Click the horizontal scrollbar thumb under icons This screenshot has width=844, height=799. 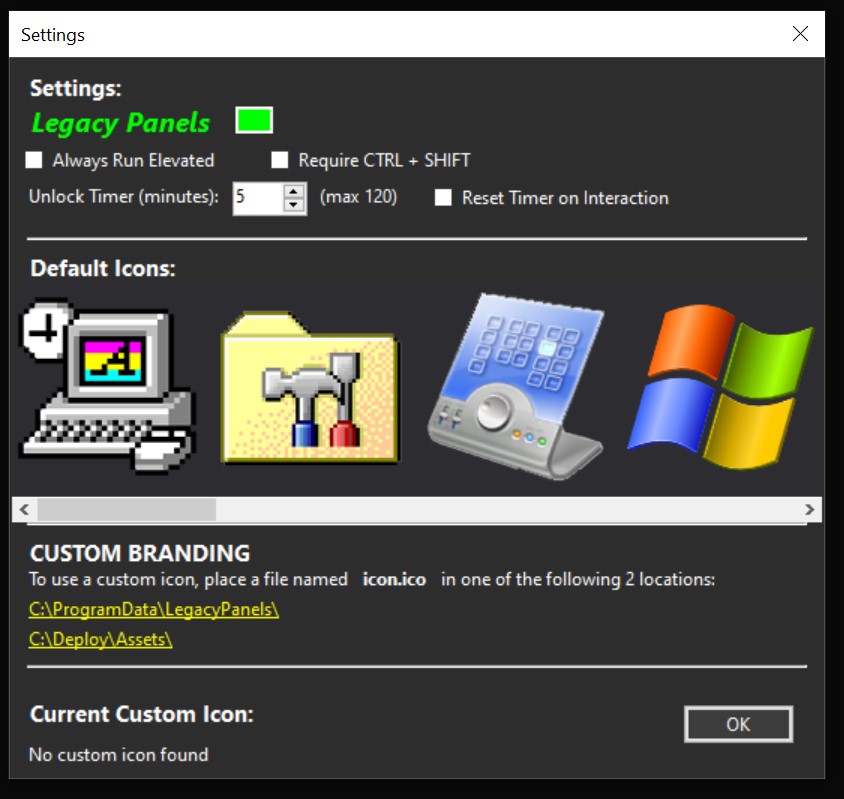tap(125, 510)
